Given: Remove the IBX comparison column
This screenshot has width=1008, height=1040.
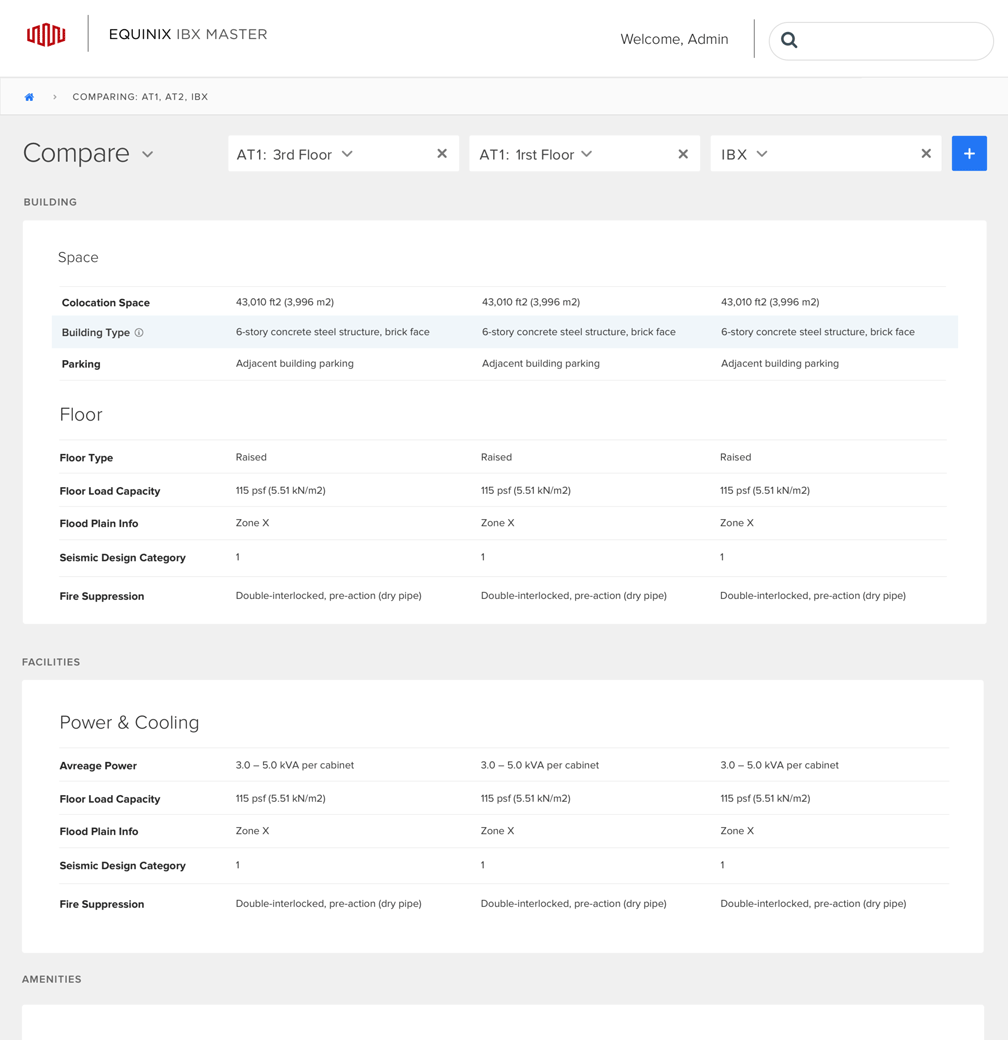Looking at the screenshot, I should pyautogui.click(x=926, y=154).
